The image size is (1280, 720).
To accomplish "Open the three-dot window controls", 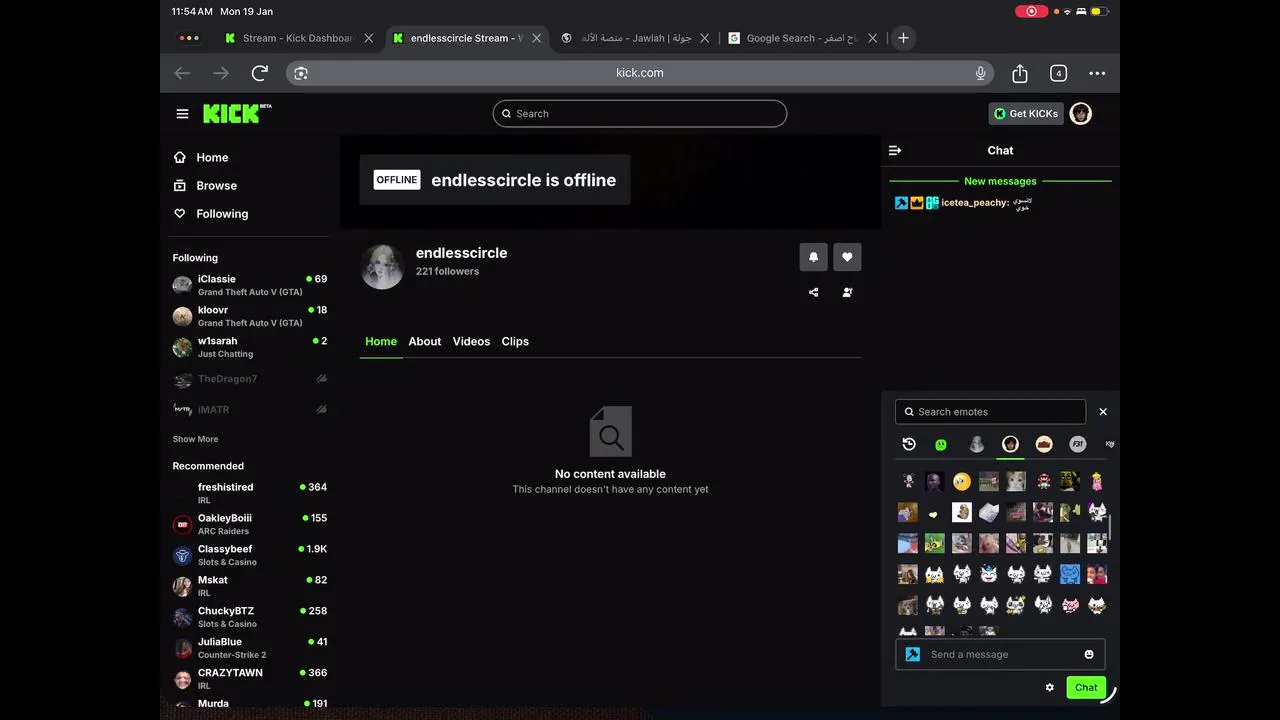I will (x=188, y=38).
